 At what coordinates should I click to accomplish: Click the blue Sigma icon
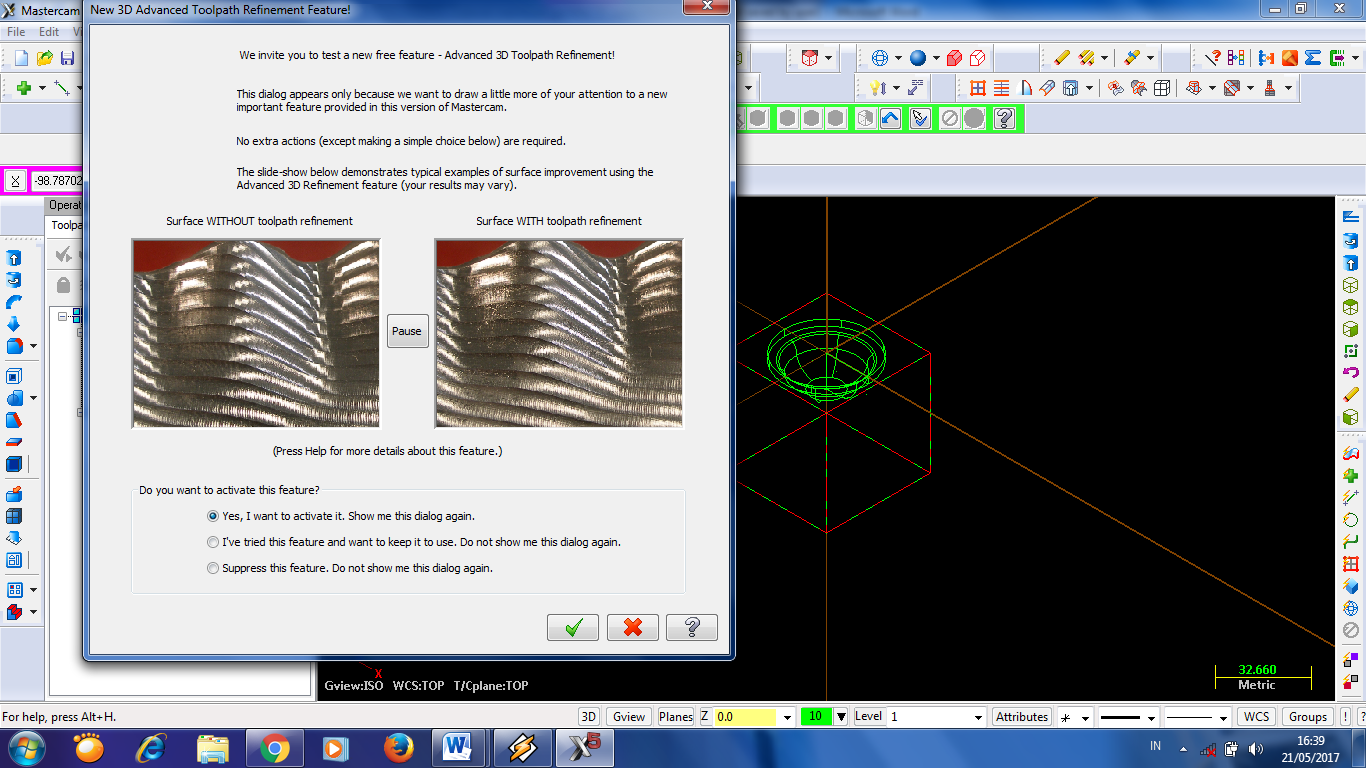1313,58
